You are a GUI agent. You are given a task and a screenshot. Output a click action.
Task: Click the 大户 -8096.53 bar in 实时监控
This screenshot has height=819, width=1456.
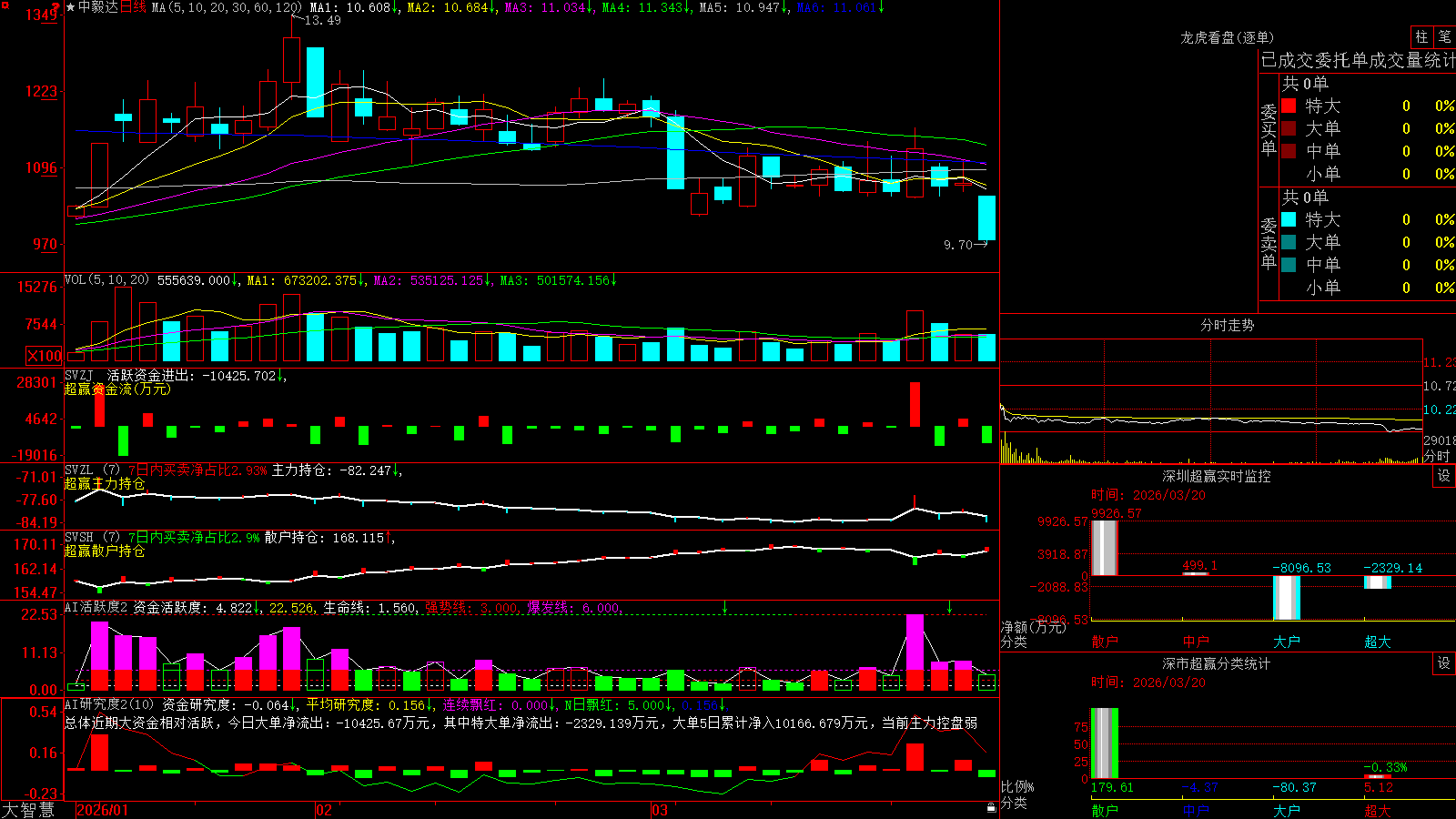[1287, 598]
